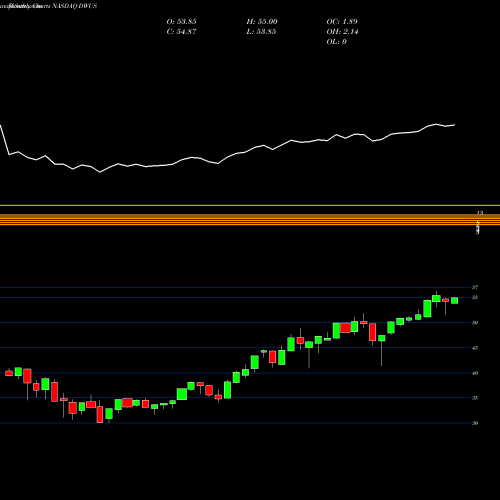Image resolution: width=500 pixels, height=500 pixels.
Task: Click the 50 price axis label
Action: tap(475, 323)
